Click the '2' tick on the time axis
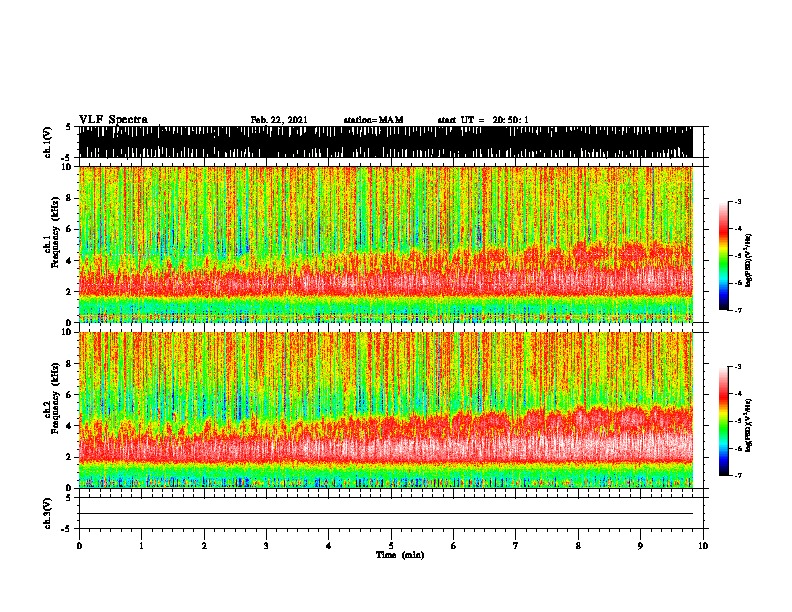 click(x=204, y=545)
